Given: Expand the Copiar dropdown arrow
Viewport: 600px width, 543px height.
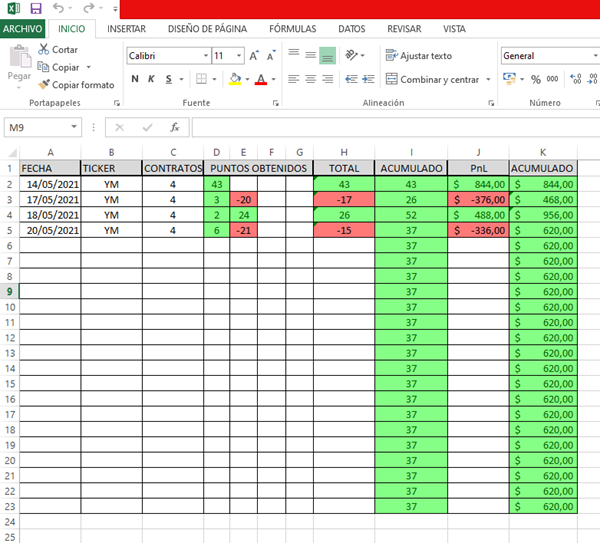Looking at the screenshot, I should click(x=88, y=67).
